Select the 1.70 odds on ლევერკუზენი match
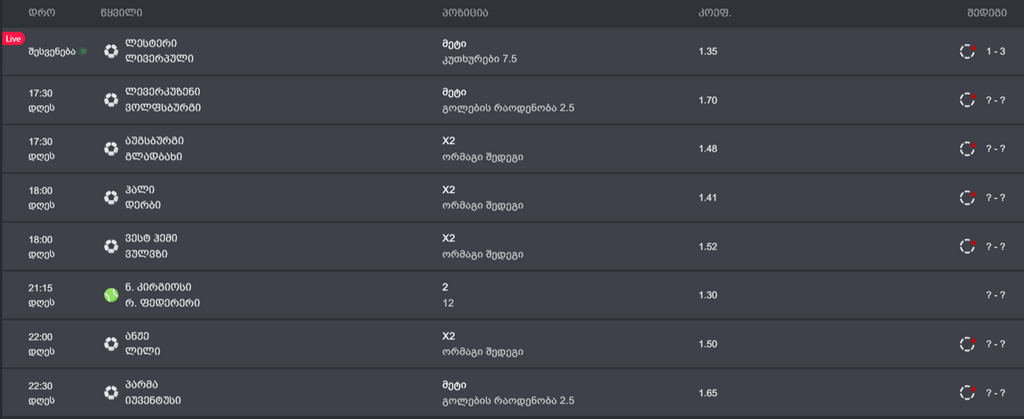This screenshot has height=419, width=1024. click(708, 100)
